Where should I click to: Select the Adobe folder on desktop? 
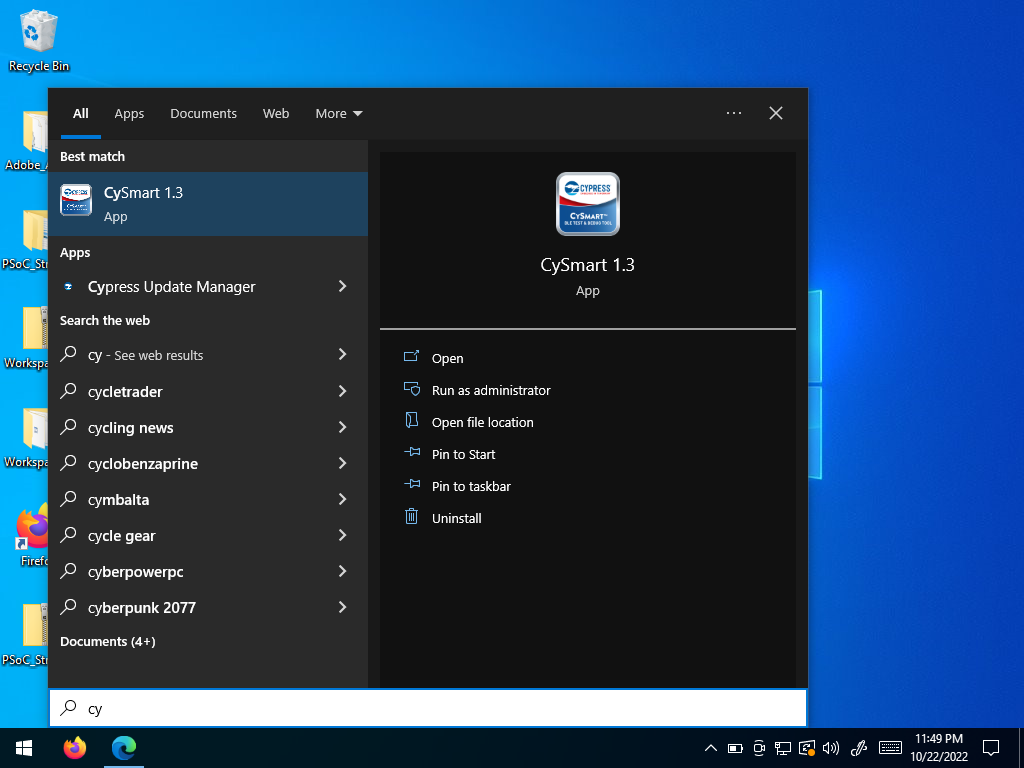point(26,140)
